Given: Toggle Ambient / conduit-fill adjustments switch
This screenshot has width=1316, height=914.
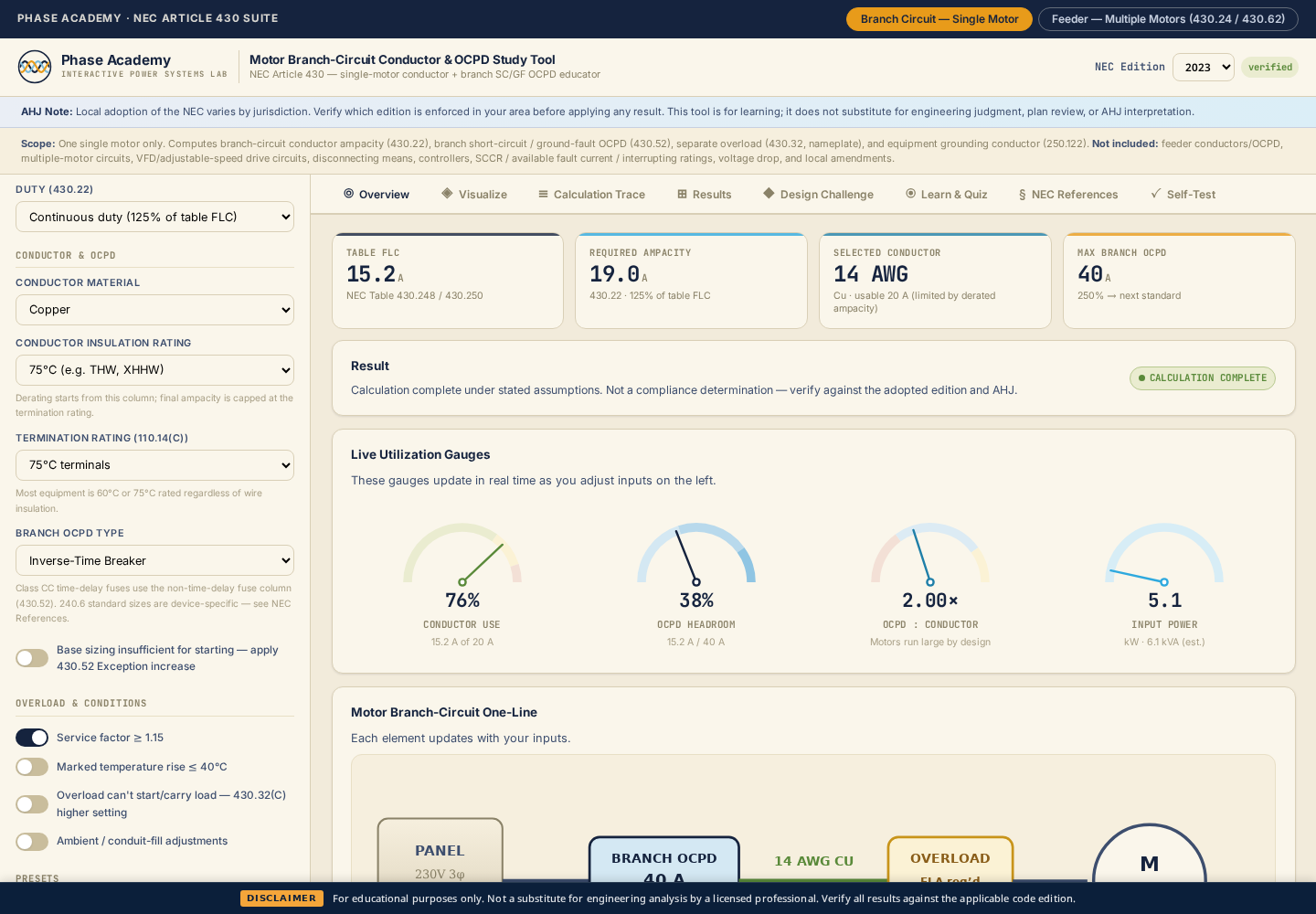Looking at the screenshot, I should (32, 842).
